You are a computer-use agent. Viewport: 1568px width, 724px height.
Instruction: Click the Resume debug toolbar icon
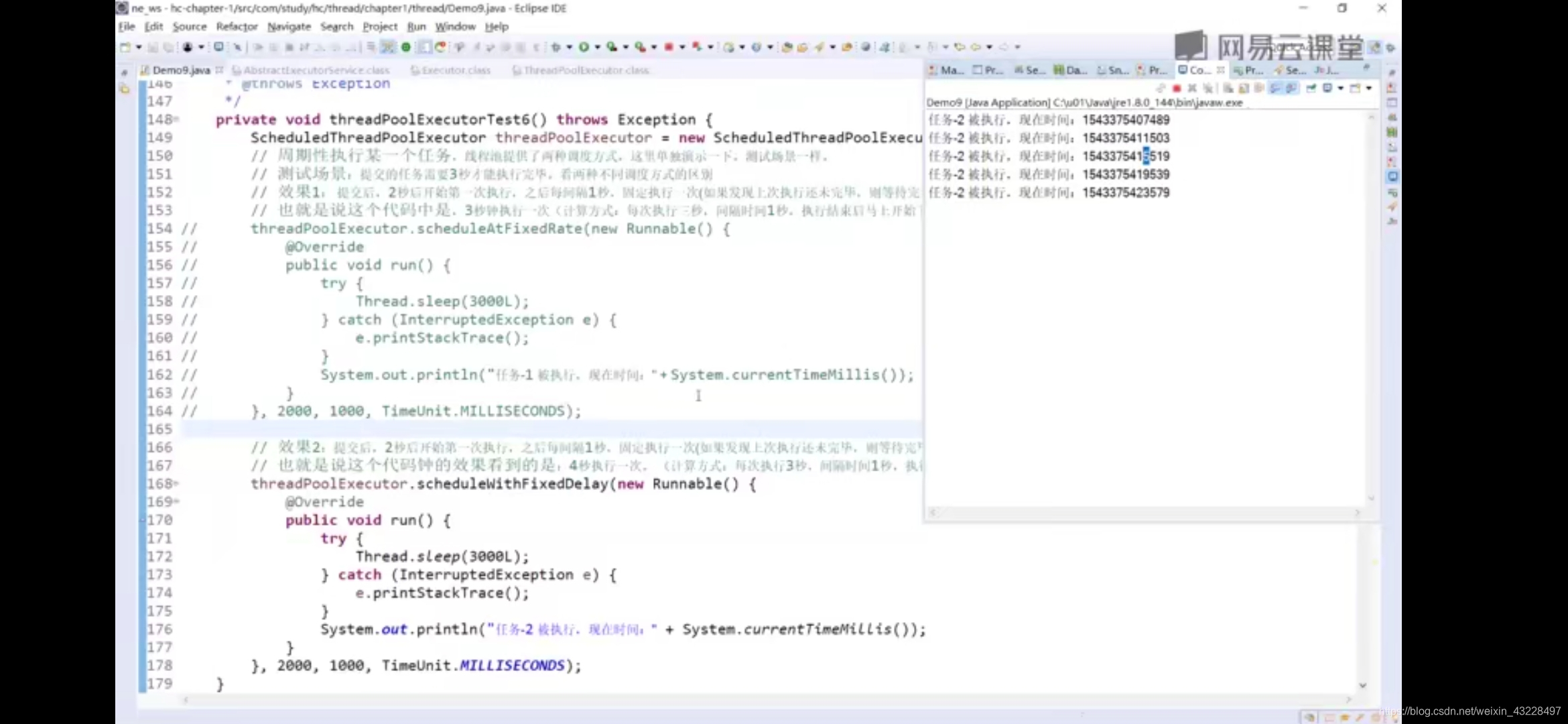coord(257,47)
